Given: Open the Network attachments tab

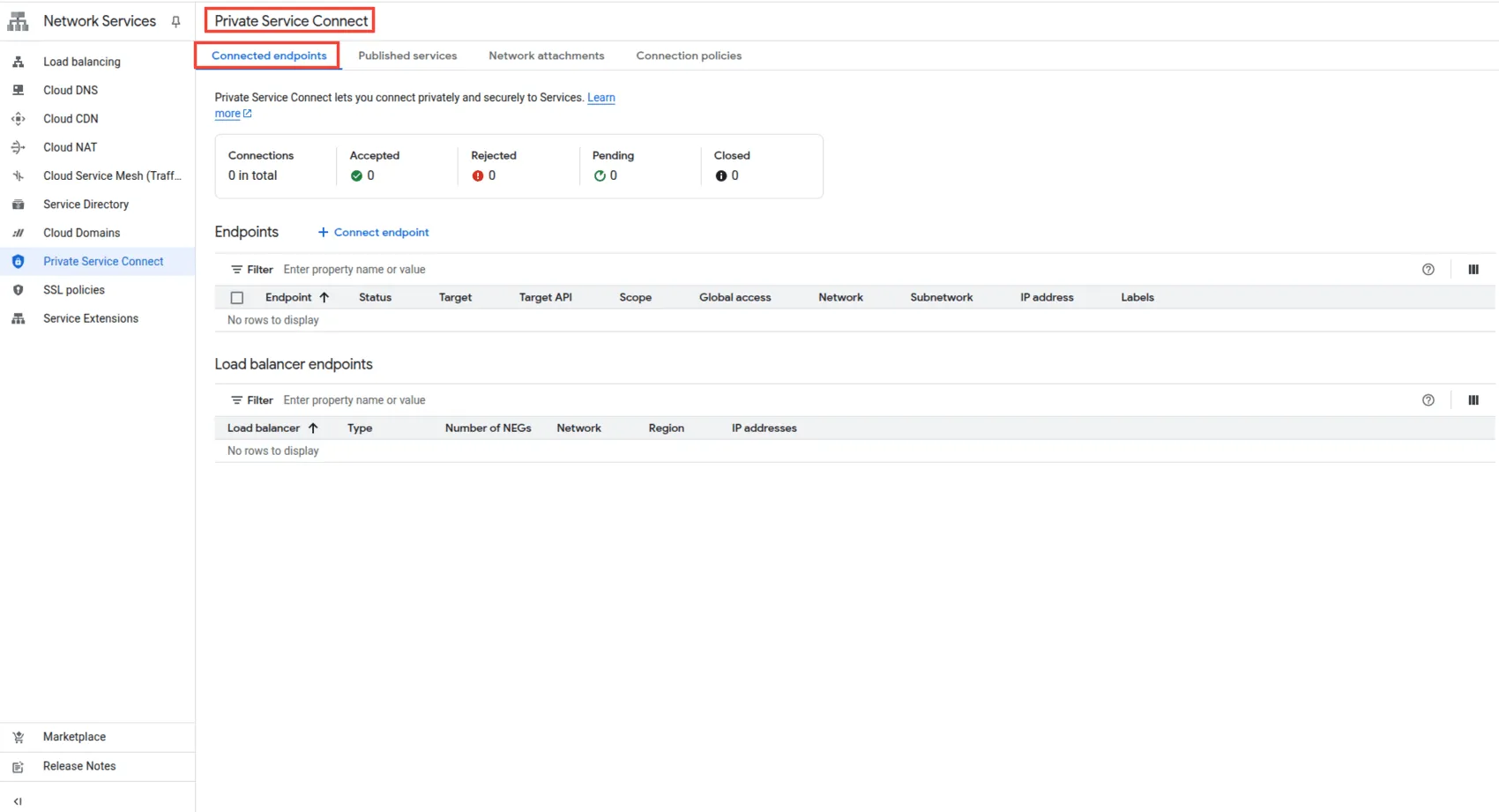Looking at the screenshot, I should pyautogui.click(x=546, y=56).
